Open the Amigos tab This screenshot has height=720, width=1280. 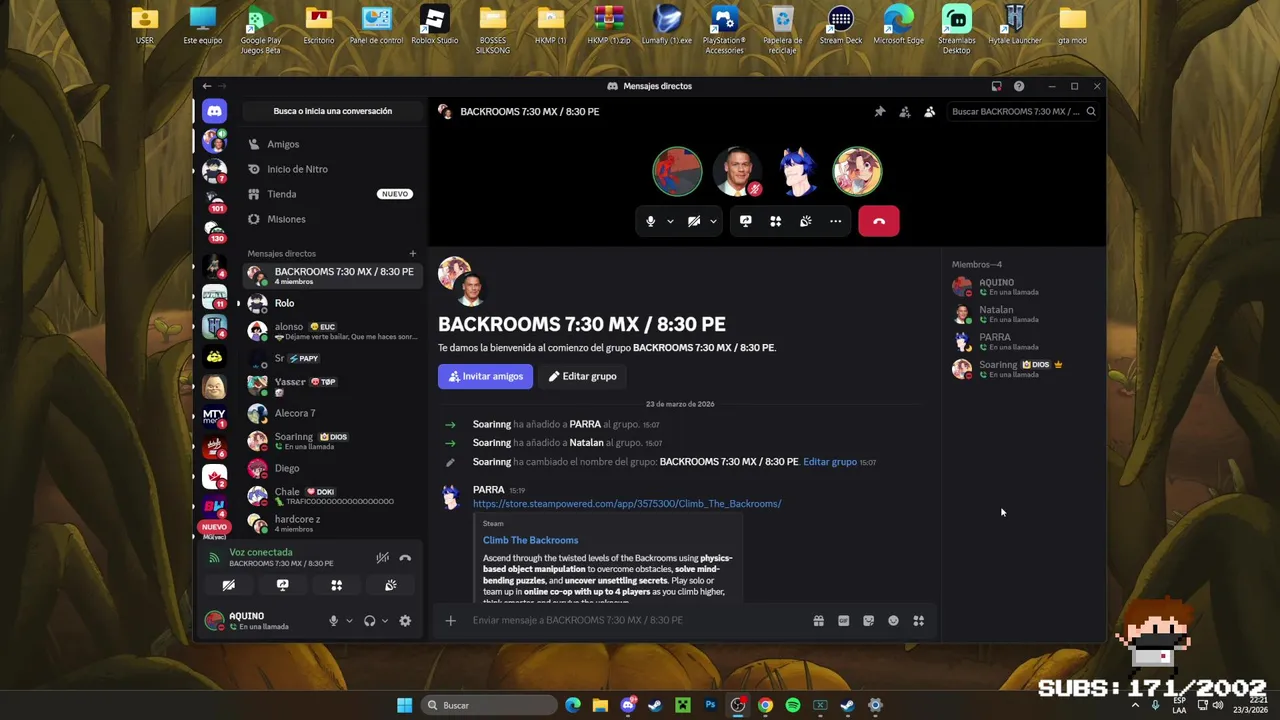[331, 144]
